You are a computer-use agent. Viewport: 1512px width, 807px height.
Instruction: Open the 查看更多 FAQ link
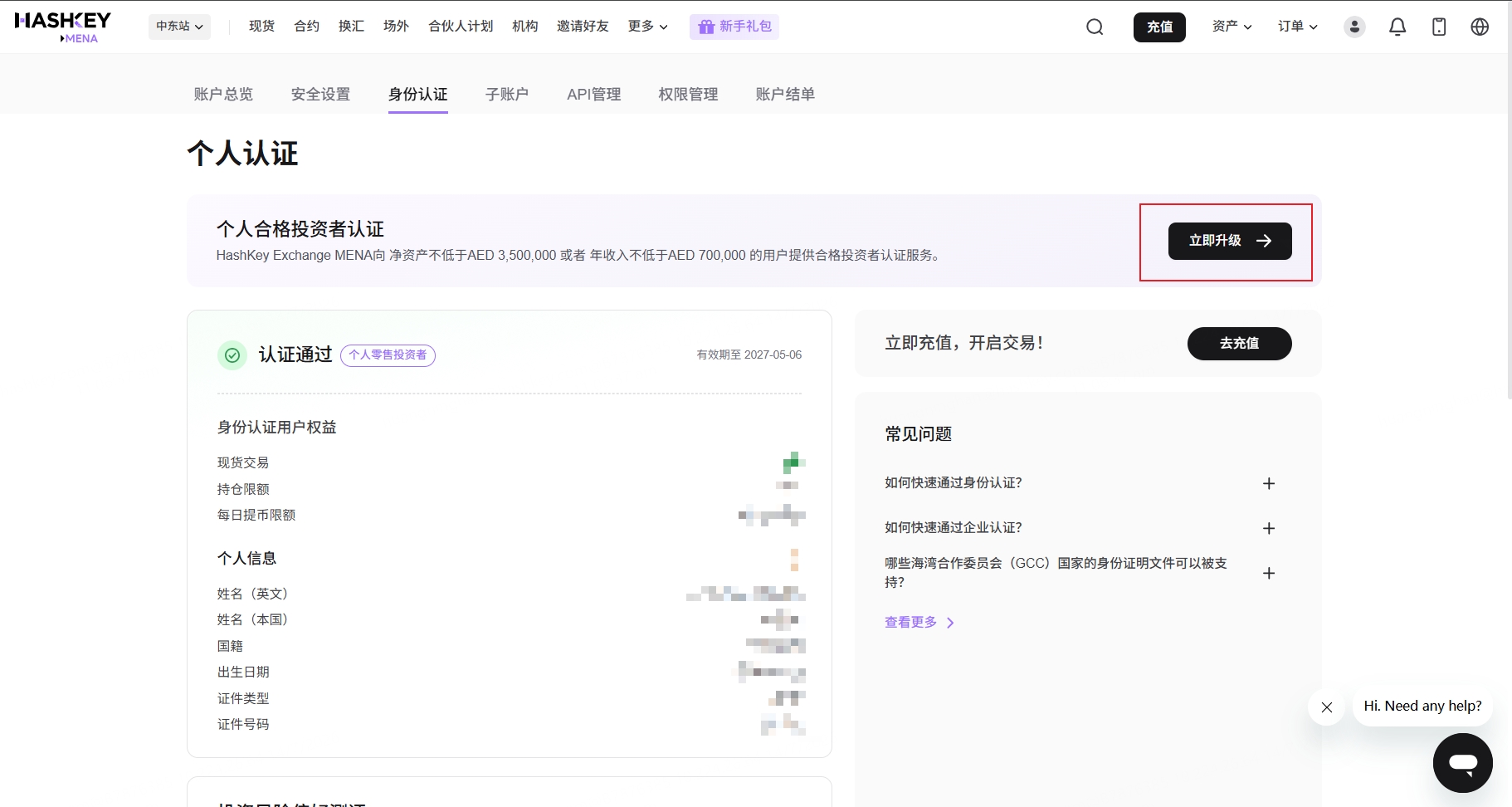(x=919, y=623)
